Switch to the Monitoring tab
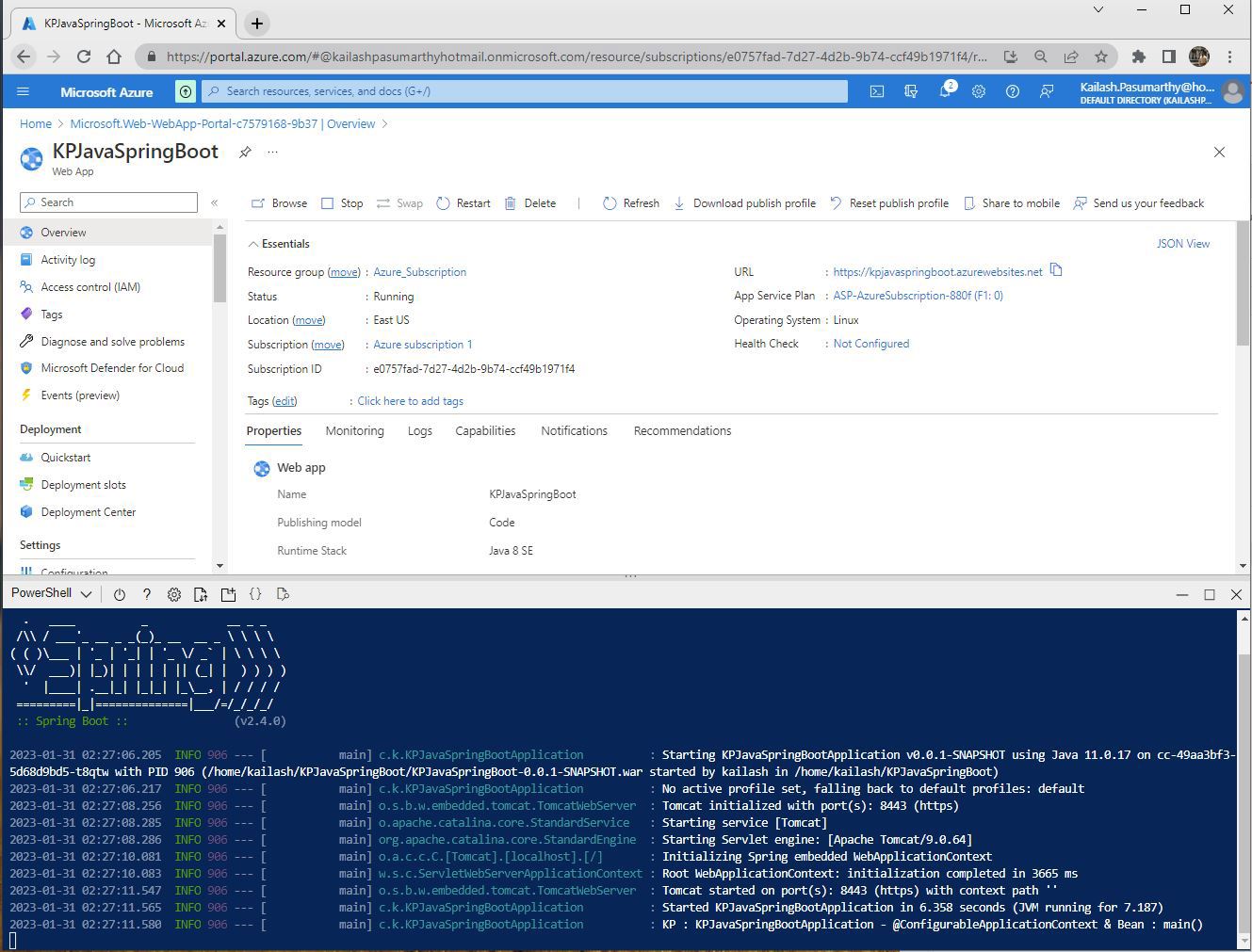The width and height of the screenshot is (1252, 952). [x=354, y=431]
